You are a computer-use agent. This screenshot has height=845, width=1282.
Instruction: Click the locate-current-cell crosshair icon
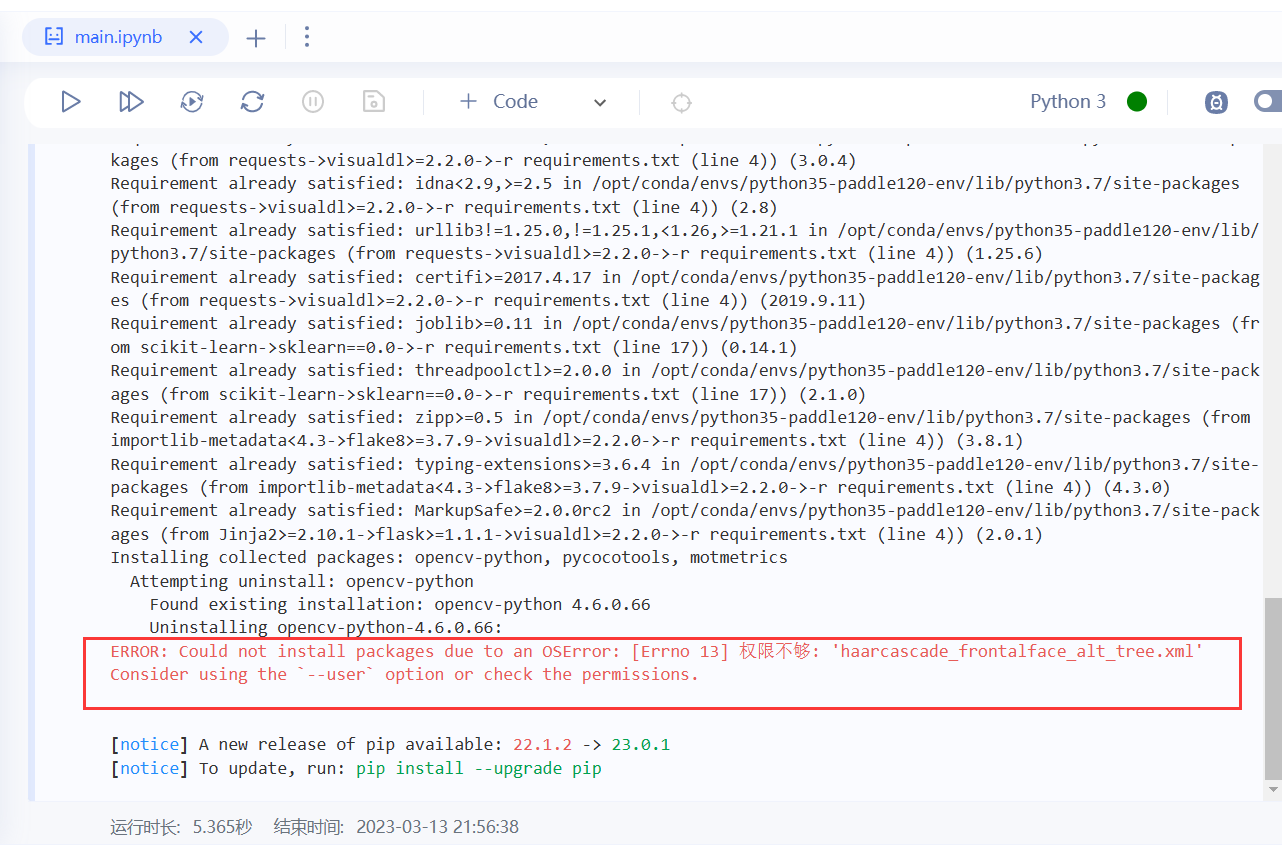click(681, 101)
